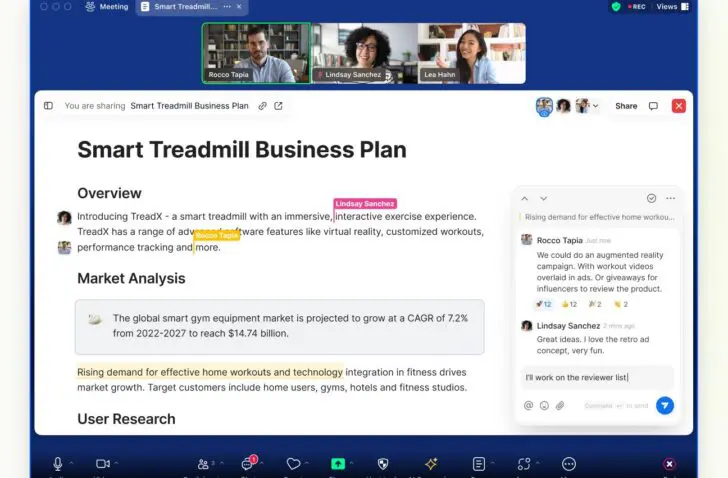Viewport: 728px width, 478px height.
Task: Copy document link icon next to title
Action: (262, 106)
